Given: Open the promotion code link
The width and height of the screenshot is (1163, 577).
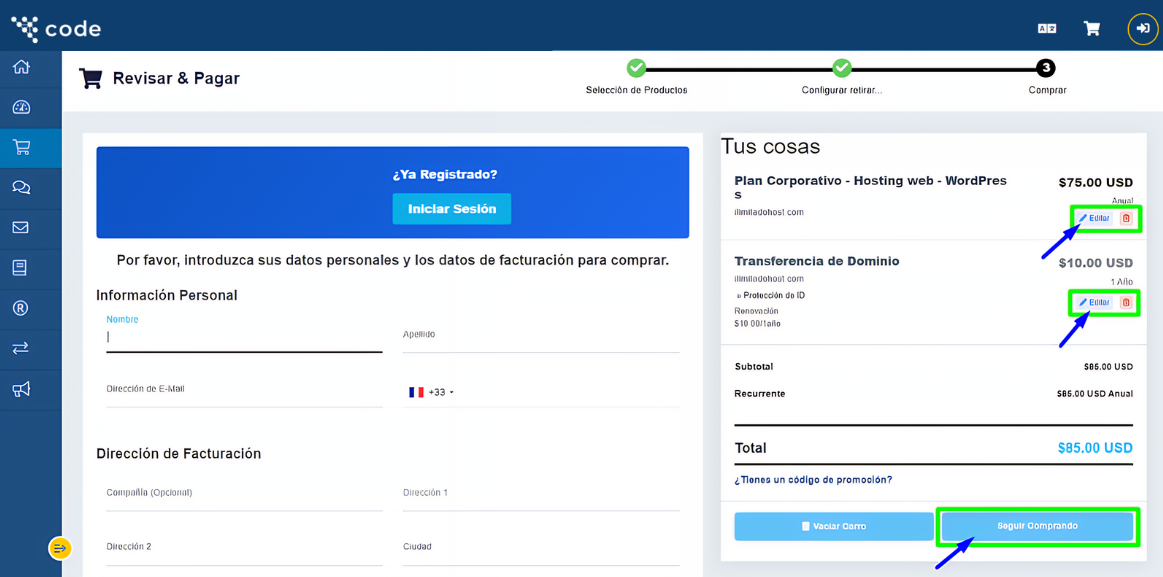Looking at the screenshot, I should point(813,480).
